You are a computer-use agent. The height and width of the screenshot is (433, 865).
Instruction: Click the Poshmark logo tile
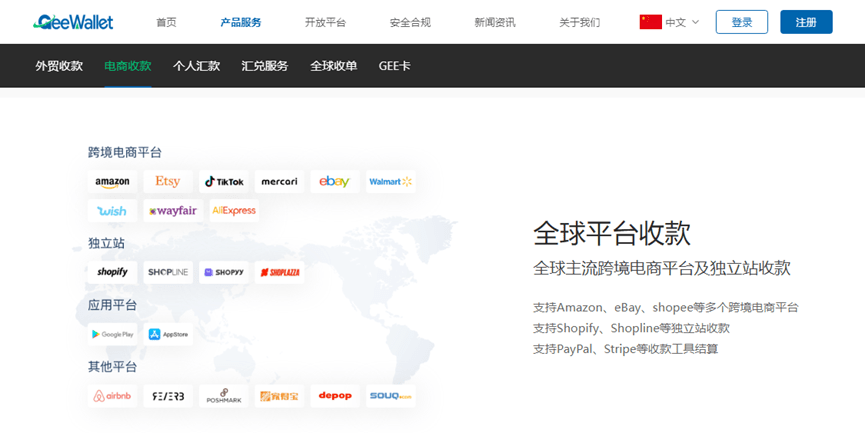click(x=223, y=396)
